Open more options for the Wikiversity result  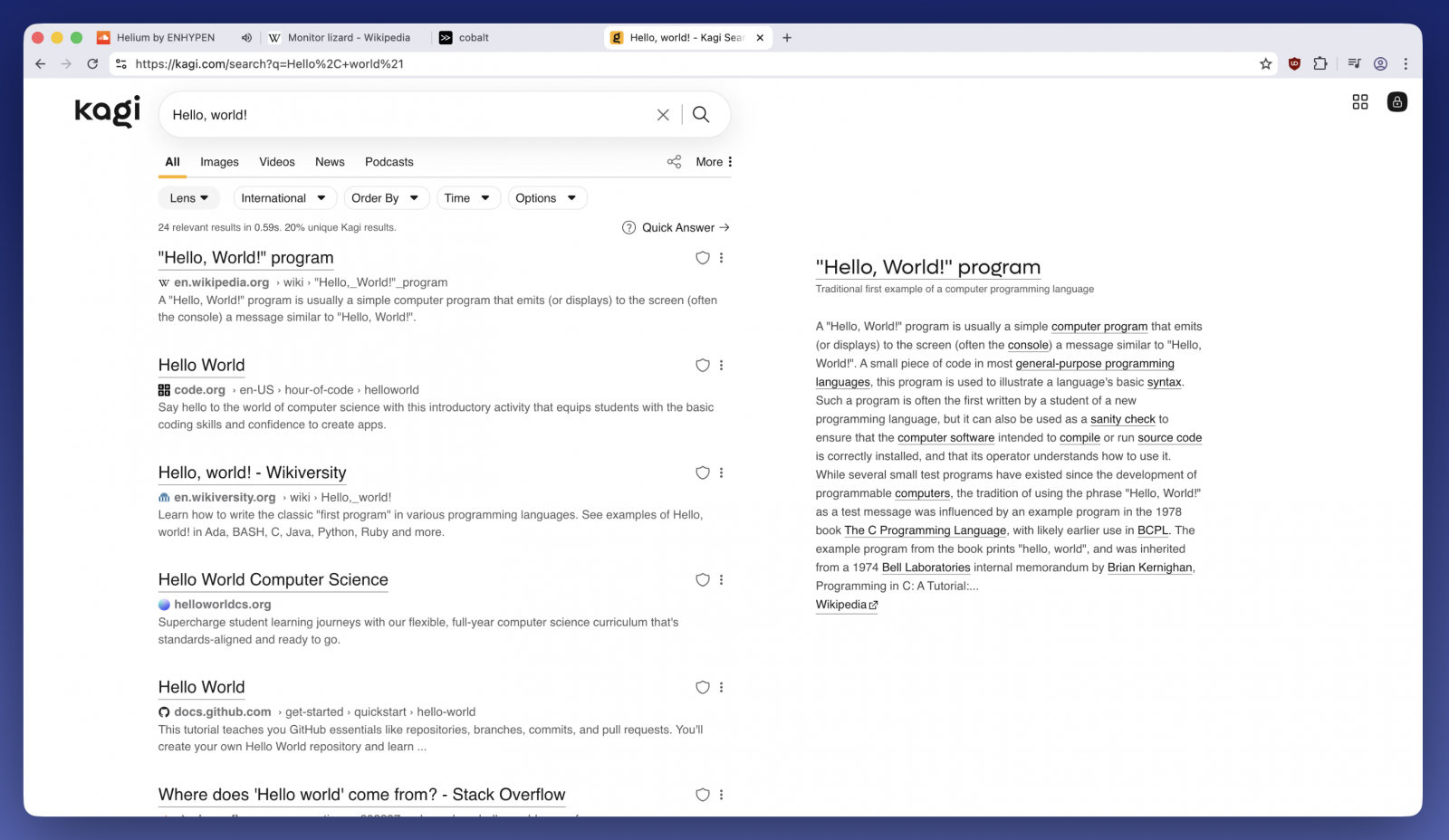point(721,472)
